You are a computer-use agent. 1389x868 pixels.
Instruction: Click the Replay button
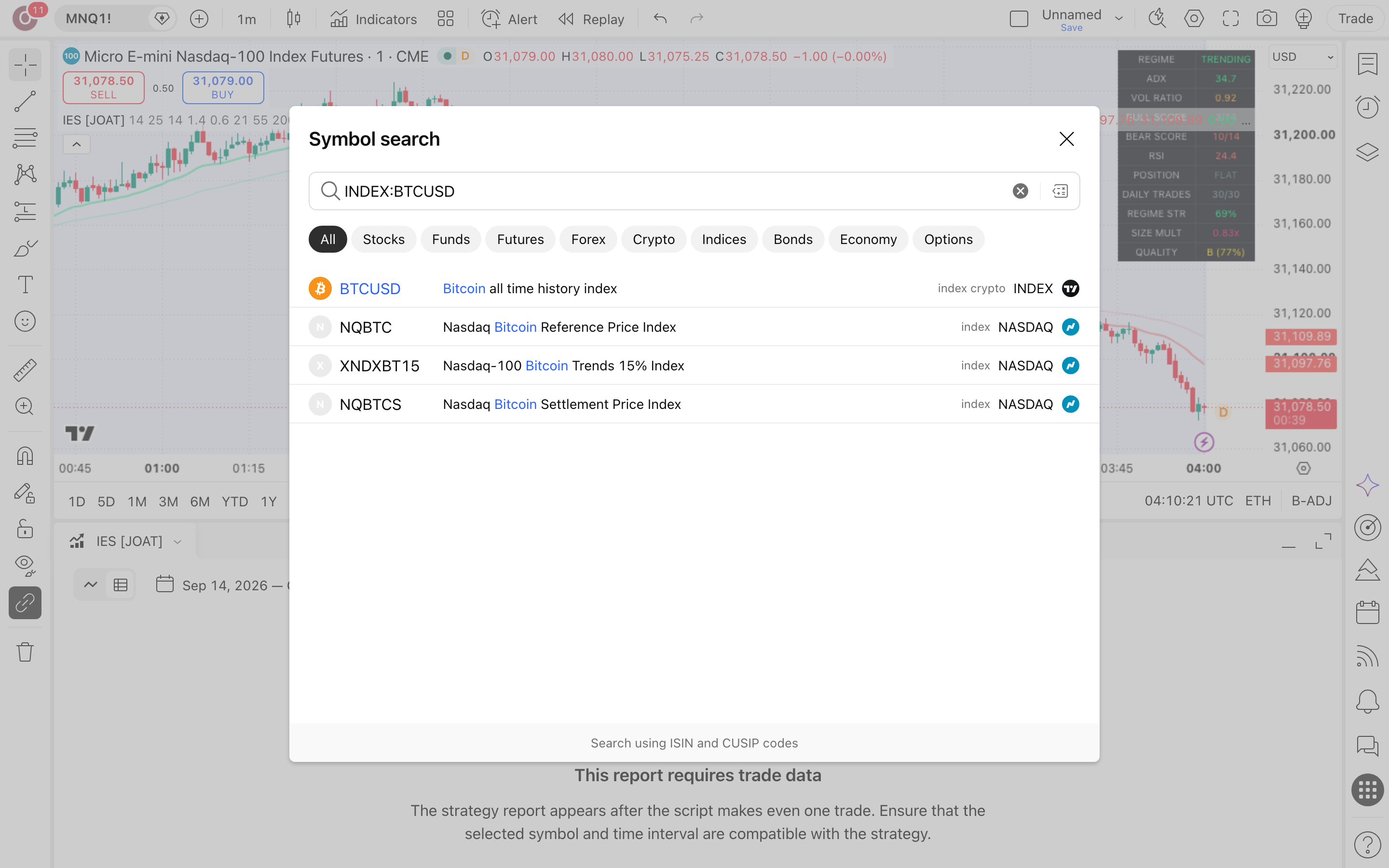(591, 19)
